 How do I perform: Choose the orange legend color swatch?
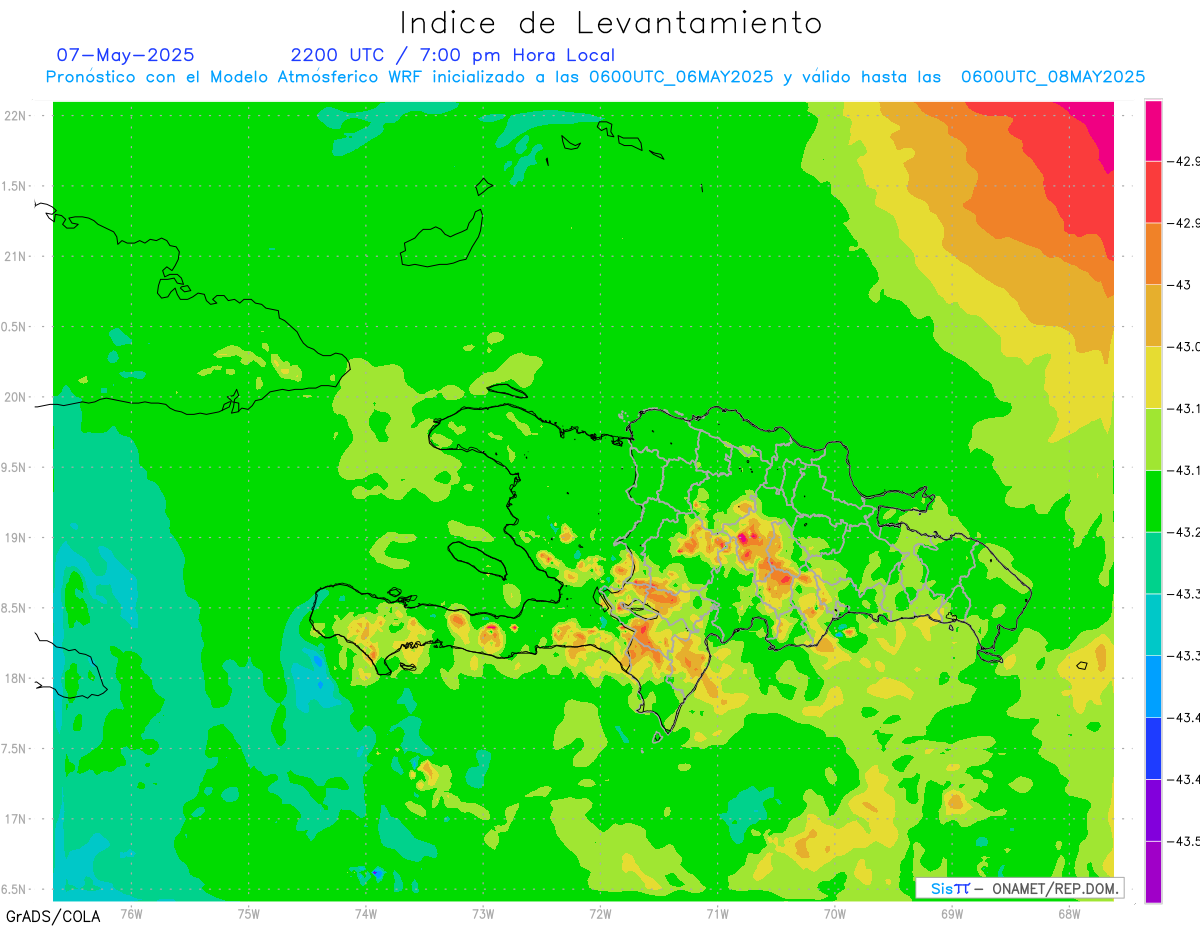pos(1153,254)
